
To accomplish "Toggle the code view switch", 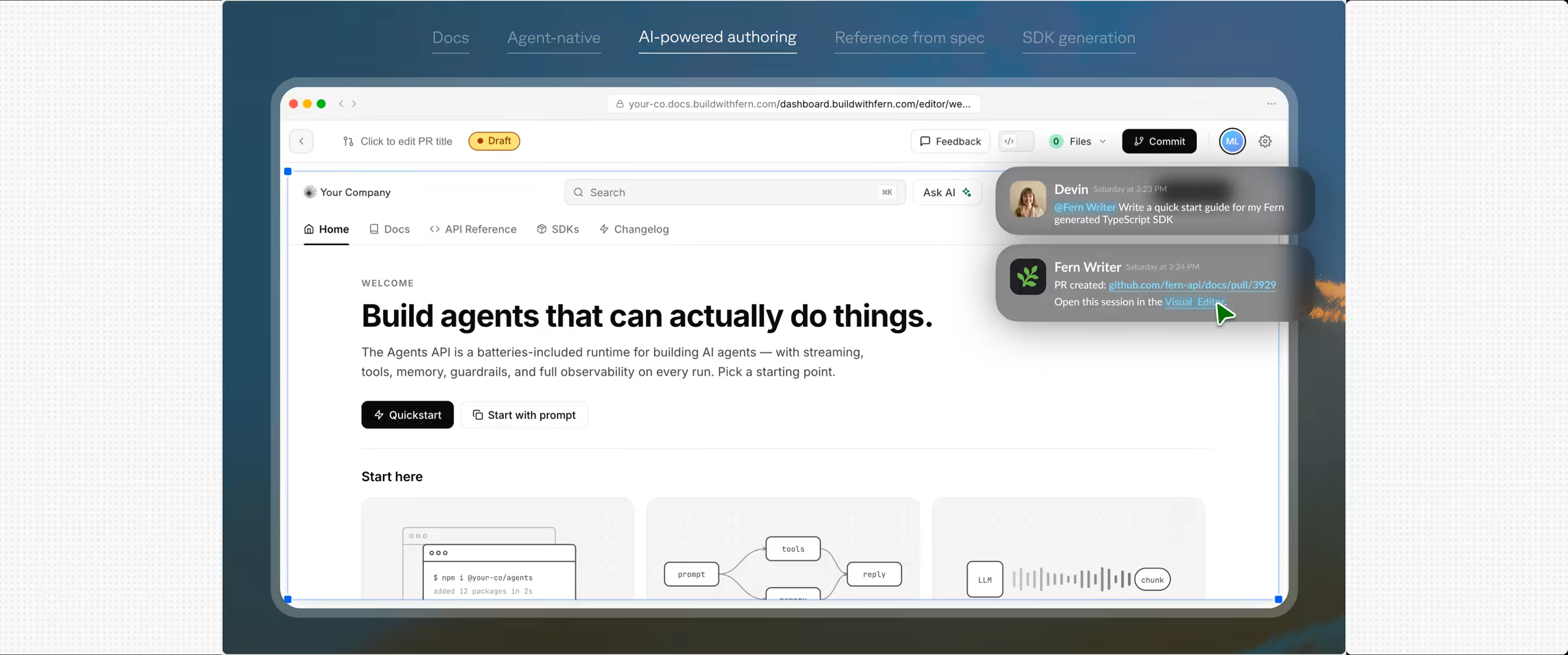I will 1016,141.
